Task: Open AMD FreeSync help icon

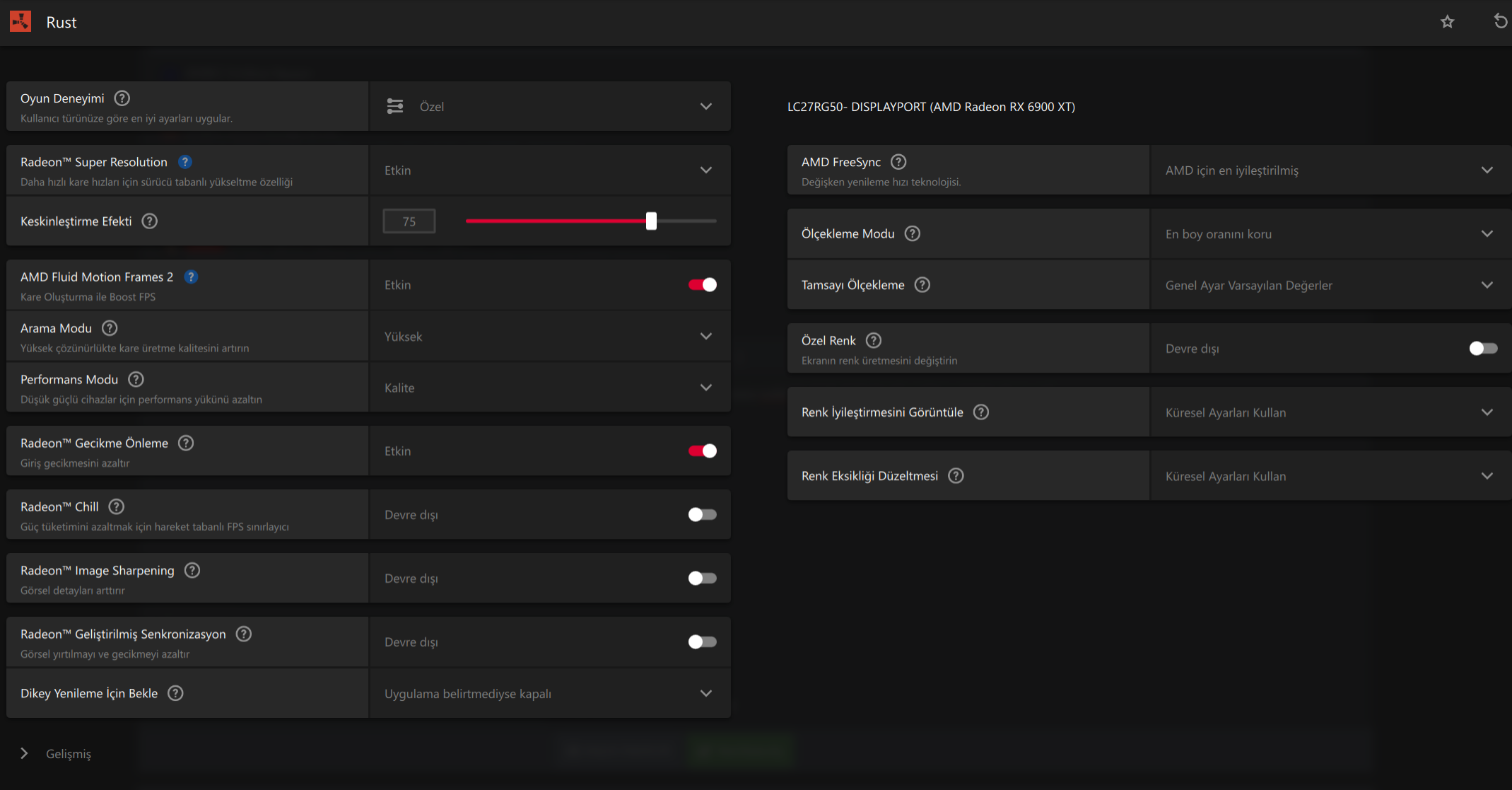Action: tap(898, 162)
